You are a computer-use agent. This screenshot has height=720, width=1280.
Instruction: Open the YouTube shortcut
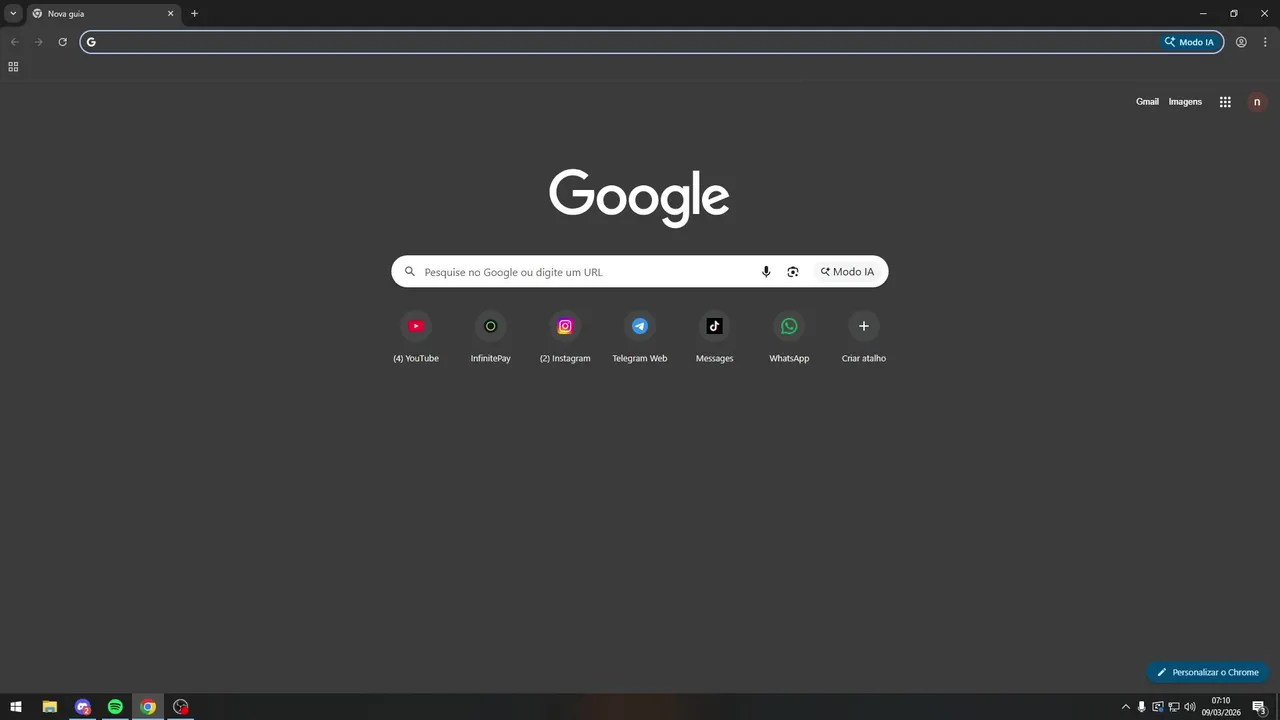[416, 338]
